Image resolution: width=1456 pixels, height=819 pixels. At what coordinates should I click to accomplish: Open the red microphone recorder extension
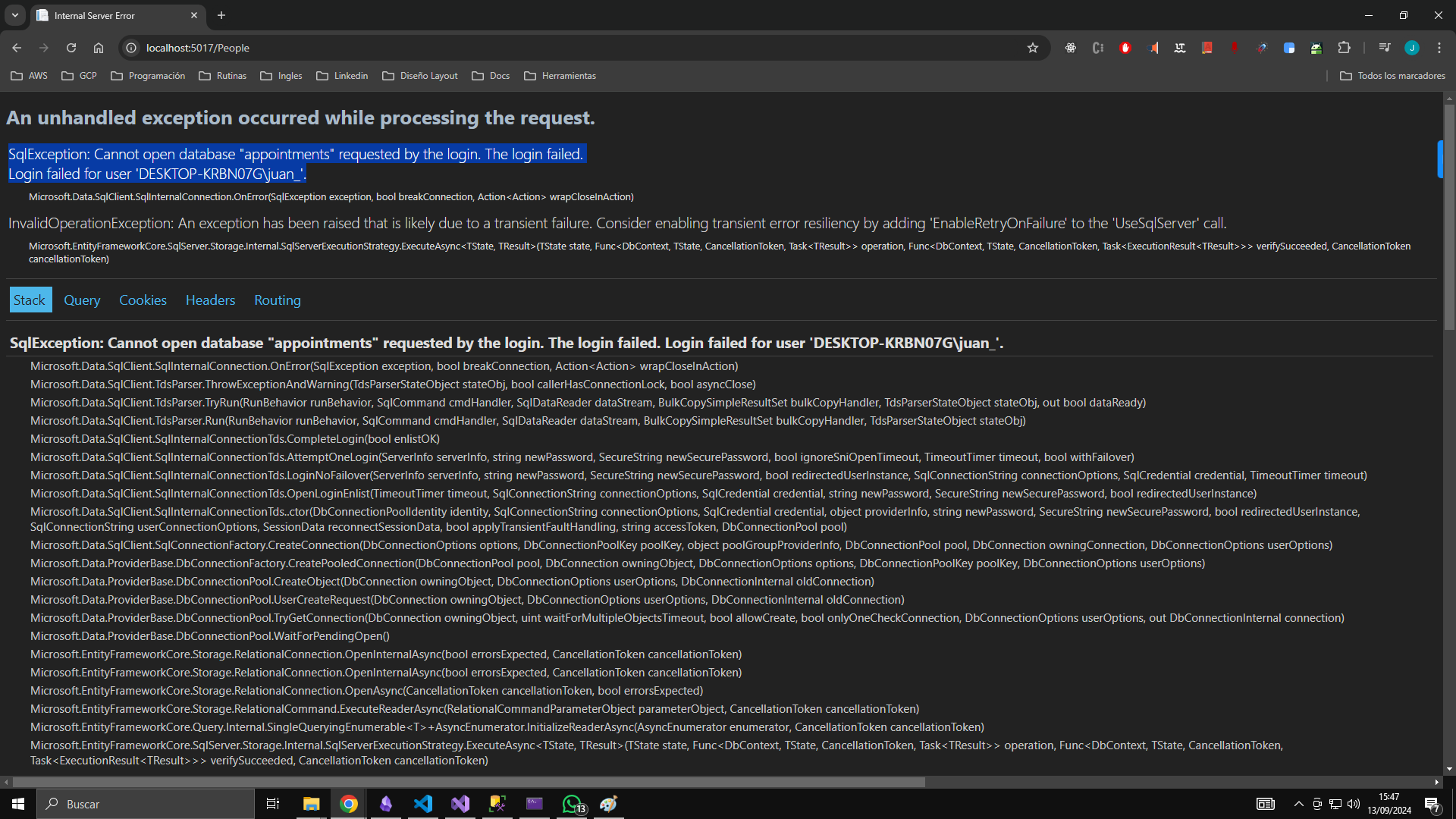pyautogui.click(x=1235, y=47)
